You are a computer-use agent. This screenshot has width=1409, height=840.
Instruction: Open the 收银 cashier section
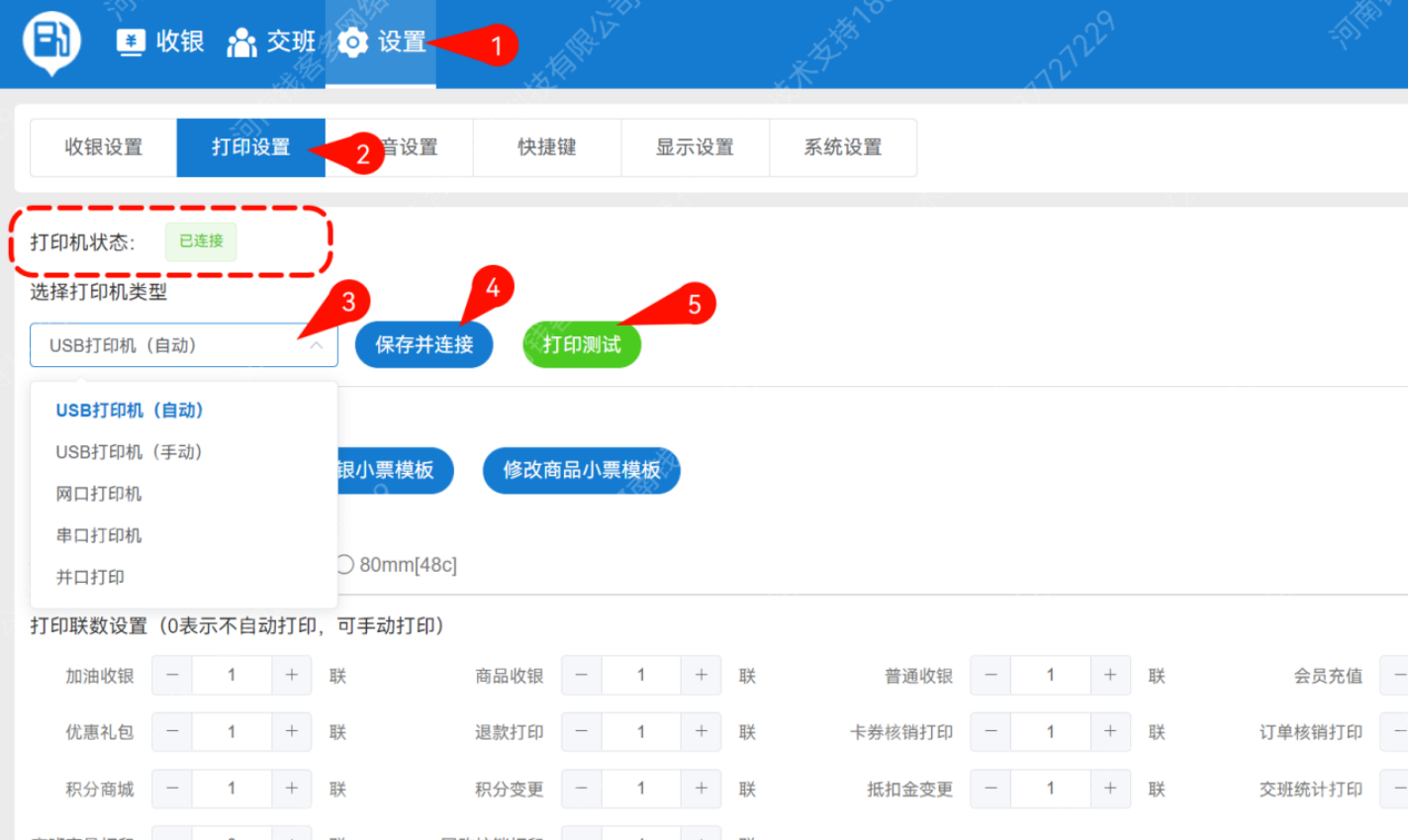160,42
